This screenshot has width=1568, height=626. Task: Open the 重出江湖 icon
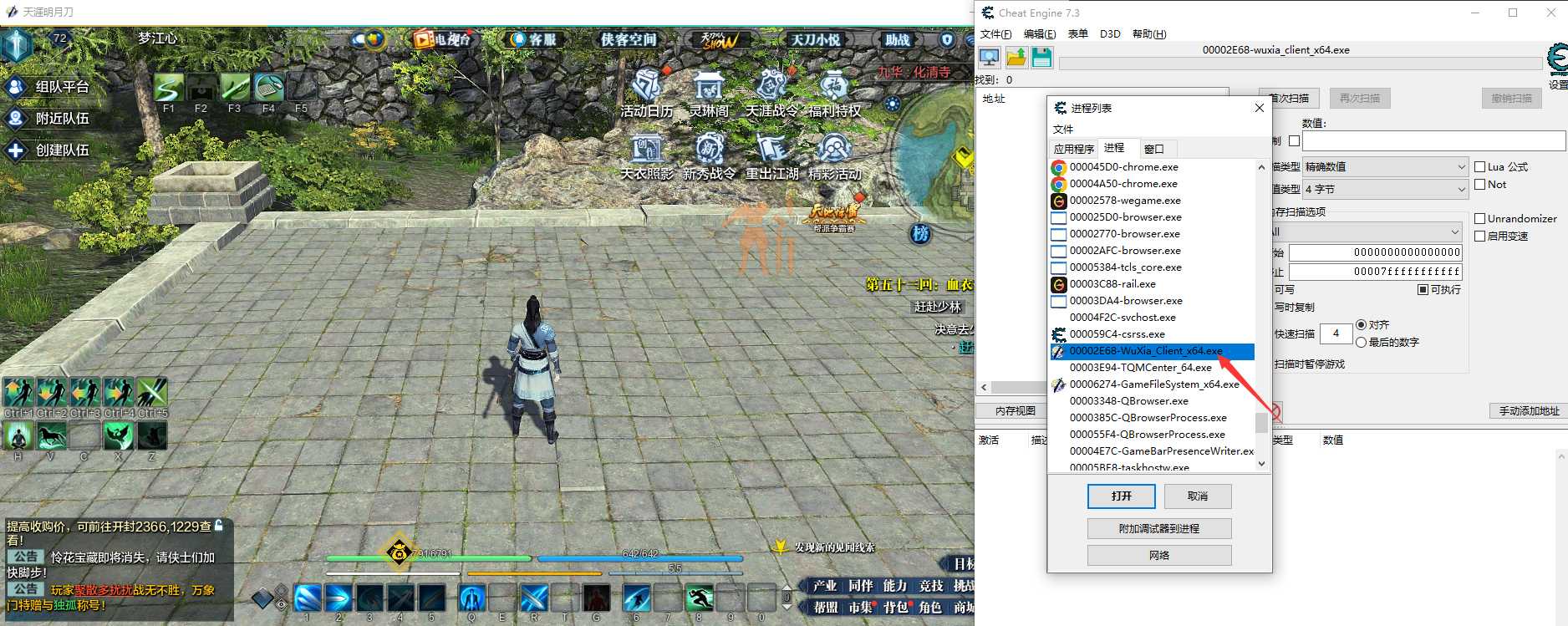point(771,149)
